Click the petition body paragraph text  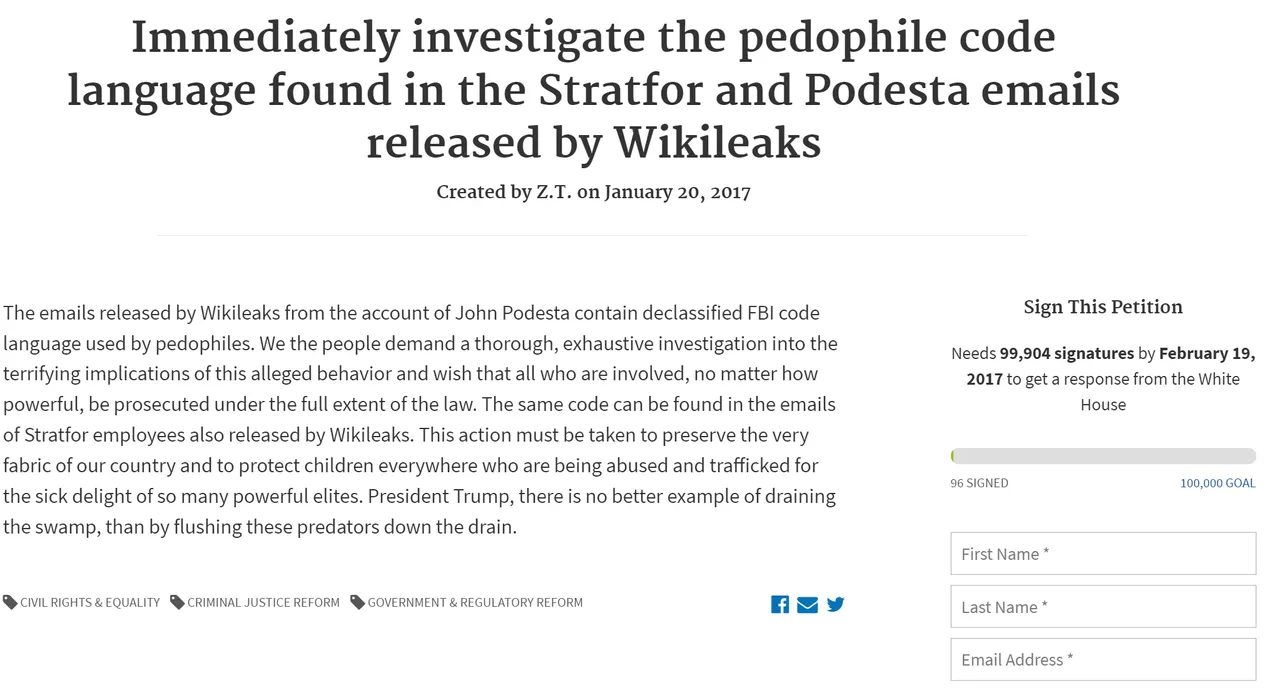(421, 419)
